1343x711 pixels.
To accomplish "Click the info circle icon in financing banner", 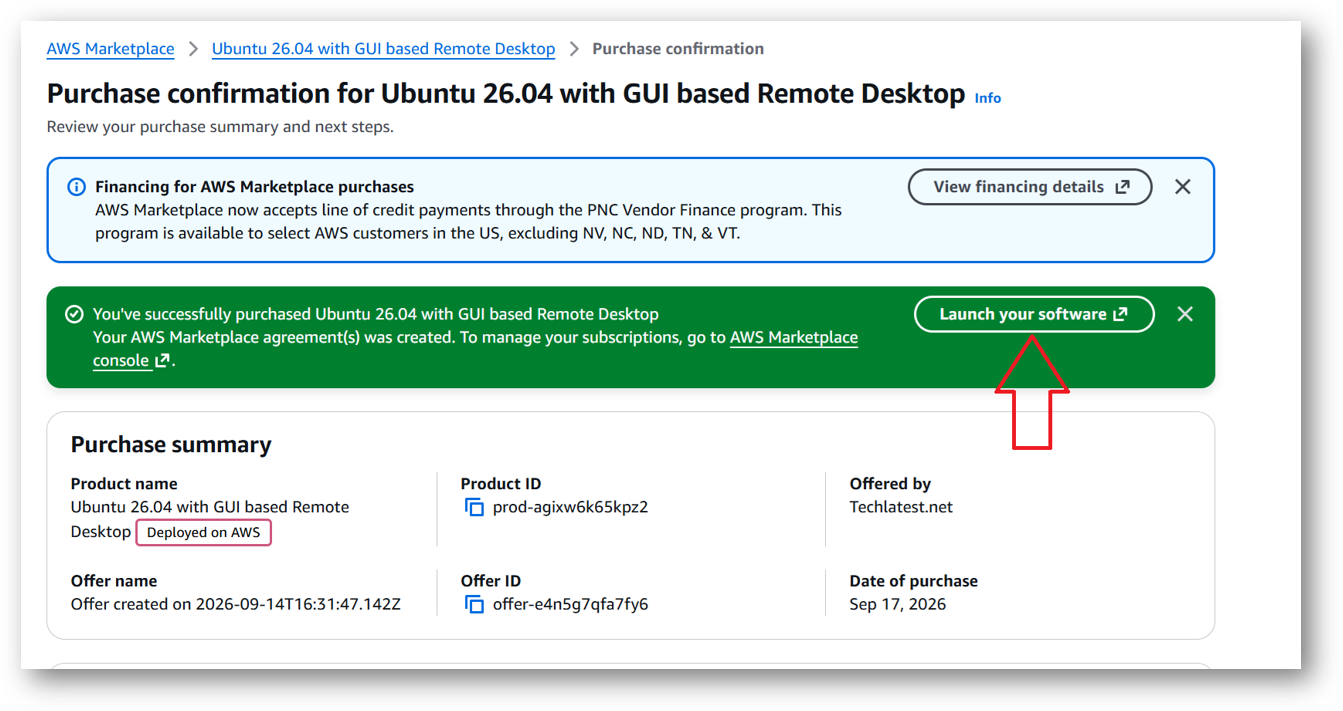I will [76, 187].
